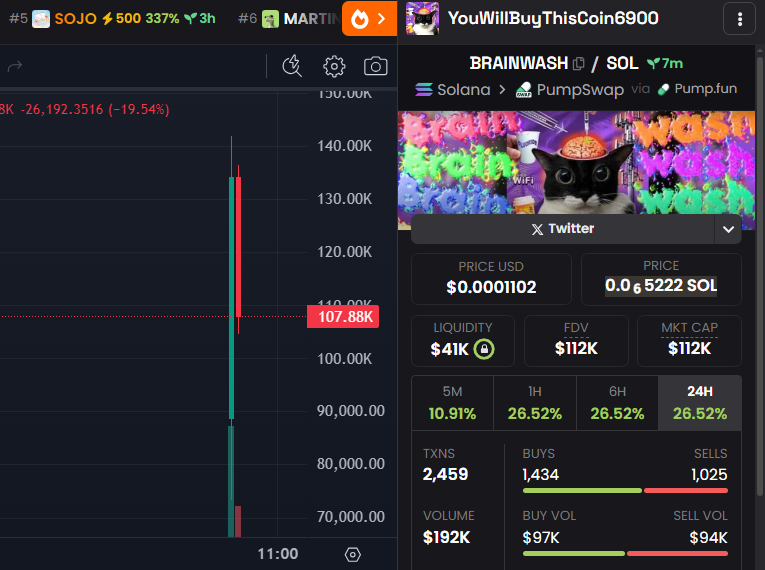Image resolution: width=765 pixels, height=570 pixels.
Task: Click the Pump.fun pill icon
Action: point(664,89)
